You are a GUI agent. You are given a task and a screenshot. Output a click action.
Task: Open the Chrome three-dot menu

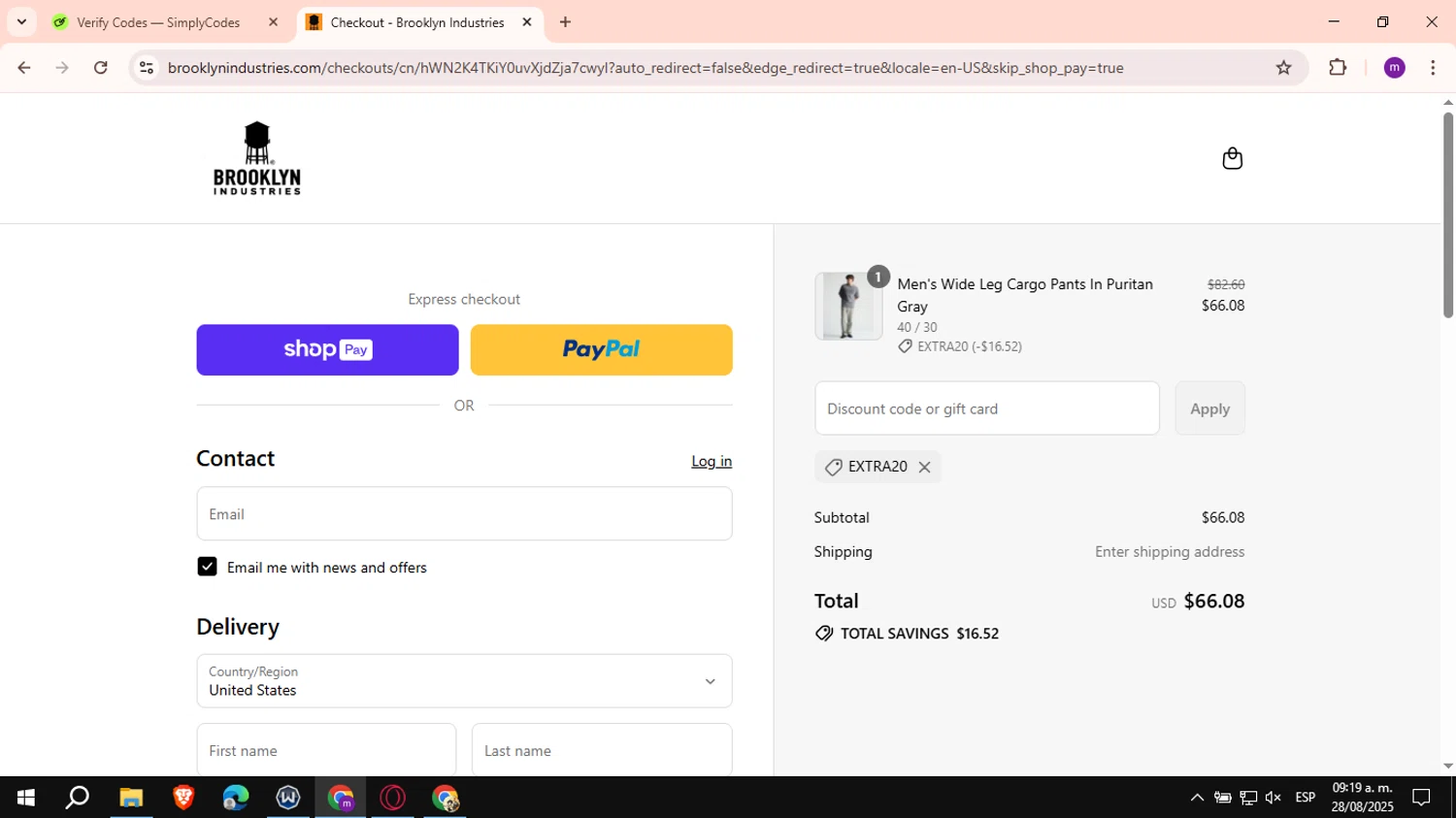pyautogui.click(x=1433, y=68)
